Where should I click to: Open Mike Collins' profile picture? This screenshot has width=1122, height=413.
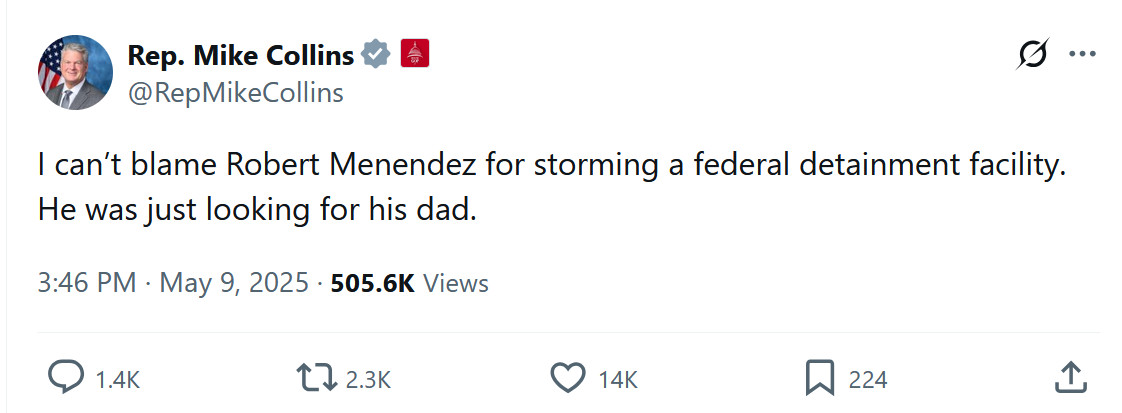76,72
